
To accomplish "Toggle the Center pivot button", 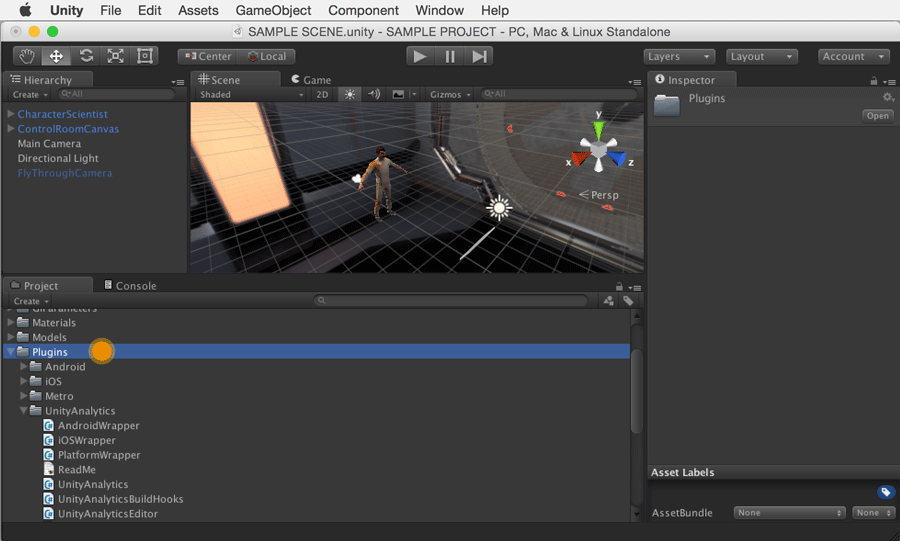I will coord(208,57).
